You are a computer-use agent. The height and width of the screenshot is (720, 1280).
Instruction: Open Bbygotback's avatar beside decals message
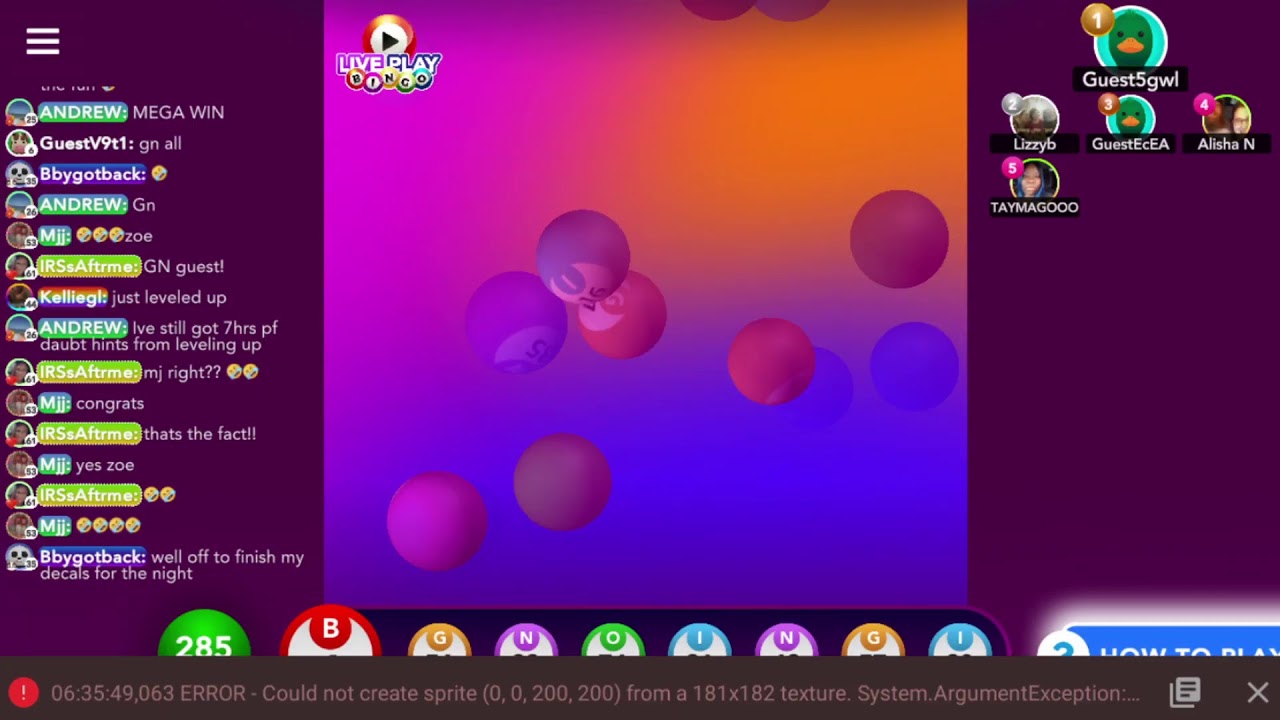coord(21,558)
